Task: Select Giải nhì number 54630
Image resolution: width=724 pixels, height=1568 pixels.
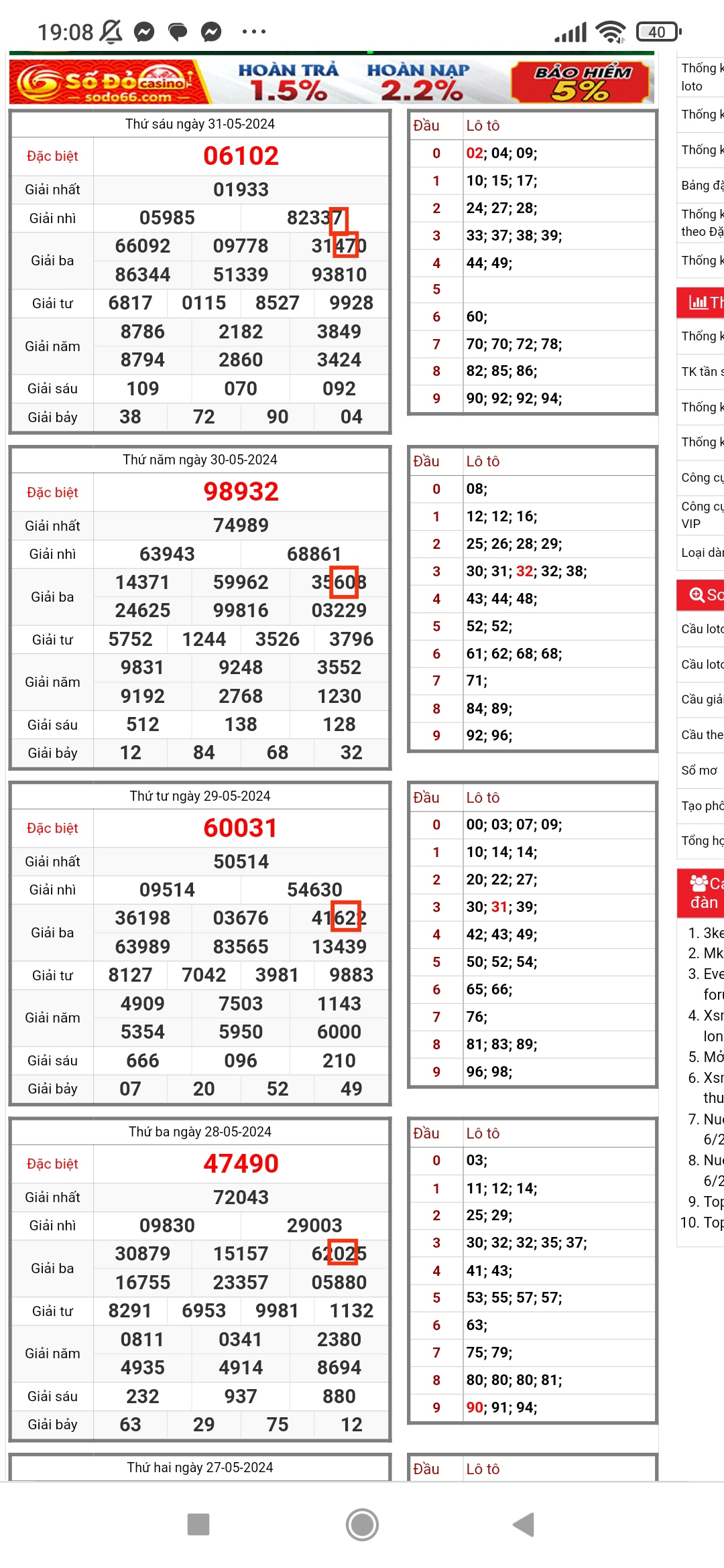Action: tap(315, 890)
